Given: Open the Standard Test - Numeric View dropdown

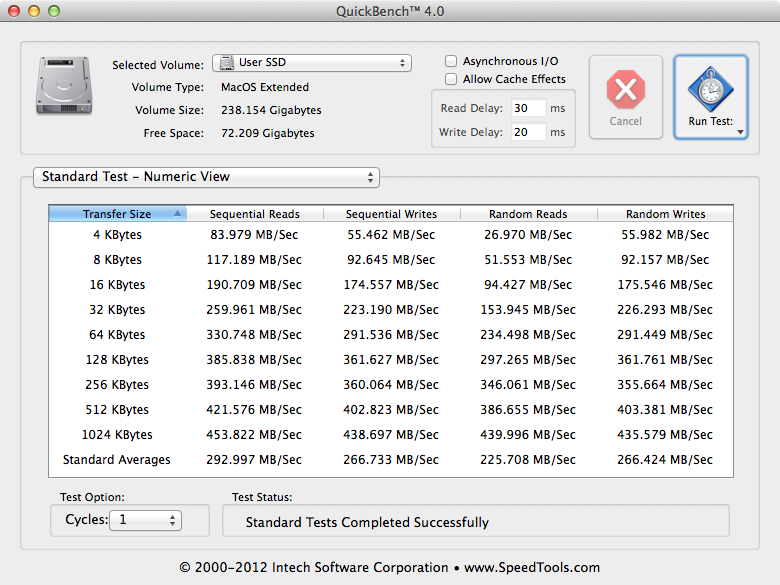Looking at the screenshot, I should click(206, 177).
